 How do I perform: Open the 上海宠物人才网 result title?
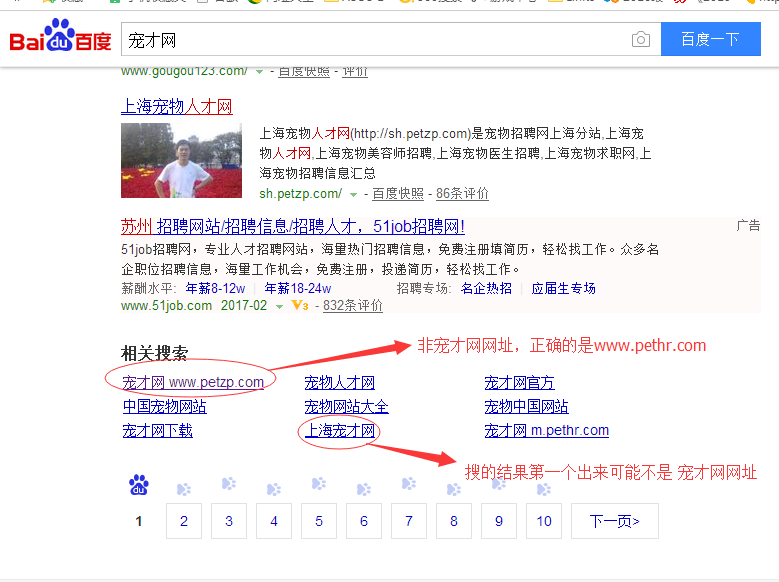(x=176, y=106)
